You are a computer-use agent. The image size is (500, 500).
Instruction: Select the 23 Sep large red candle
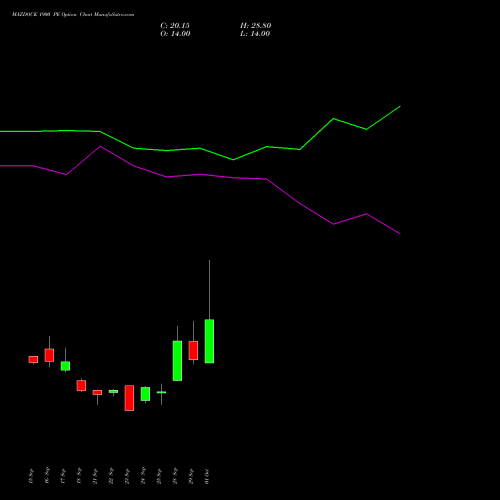129,398
